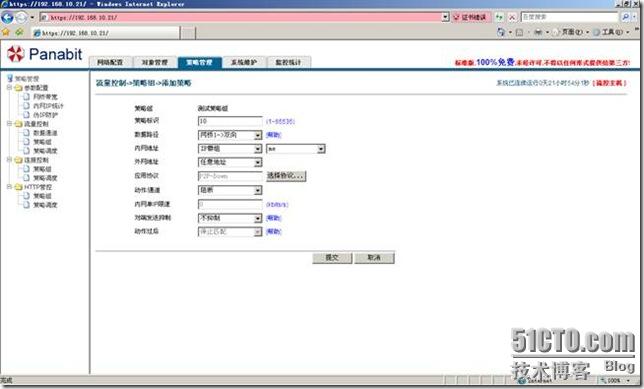Click the browser address bar

tap(241, 17)
